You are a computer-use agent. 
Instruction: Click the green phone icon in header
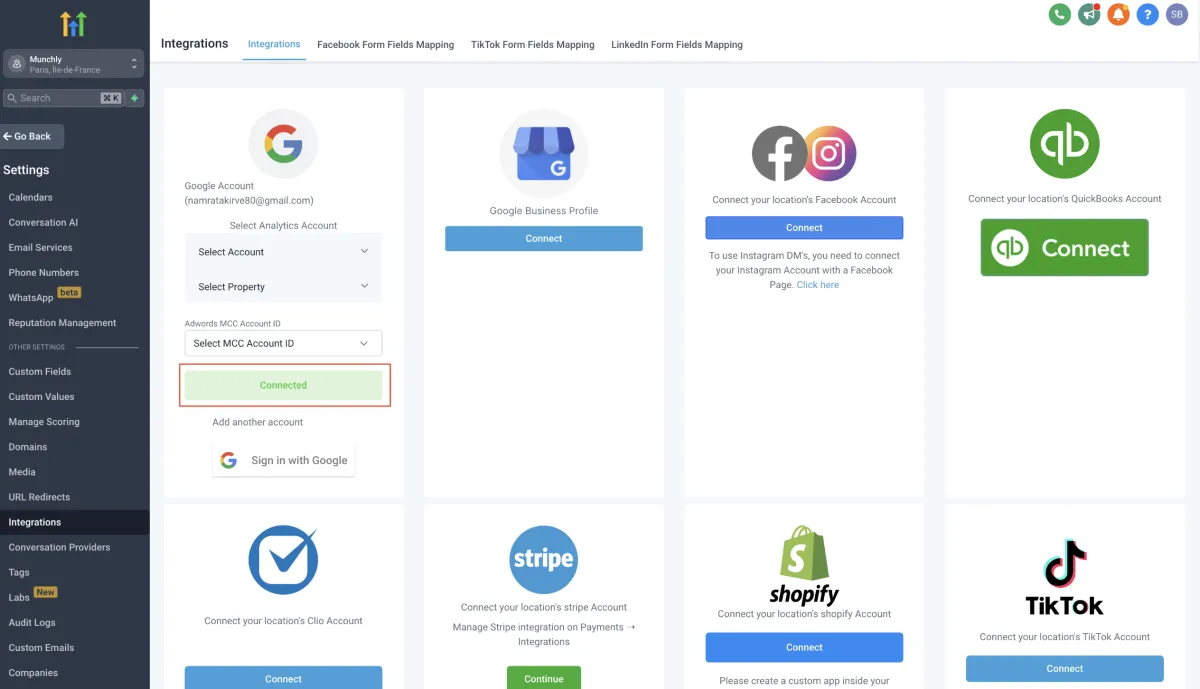pyautogui.click(x=1059, y=14)
